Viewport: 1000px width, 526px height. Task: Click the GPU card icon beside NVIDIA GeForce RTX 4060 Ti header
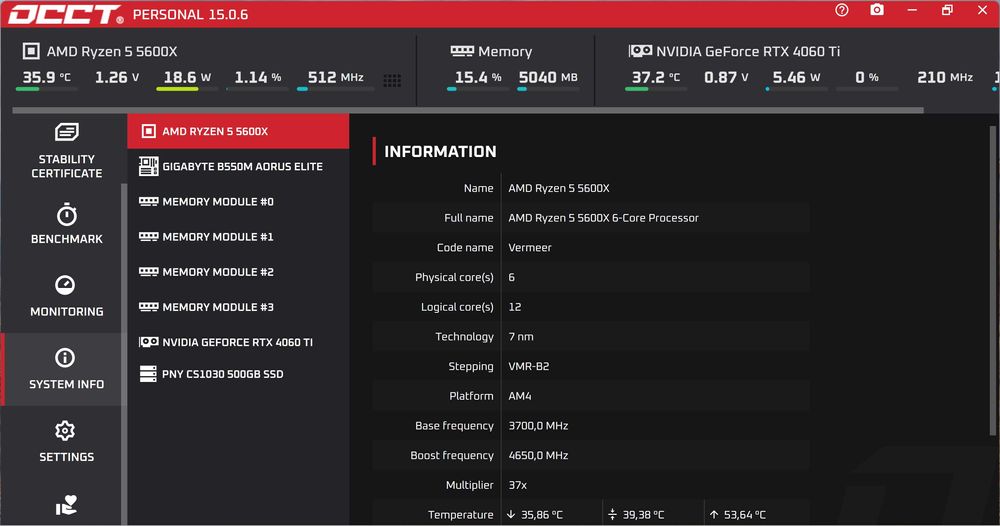[x=640, y=50]
